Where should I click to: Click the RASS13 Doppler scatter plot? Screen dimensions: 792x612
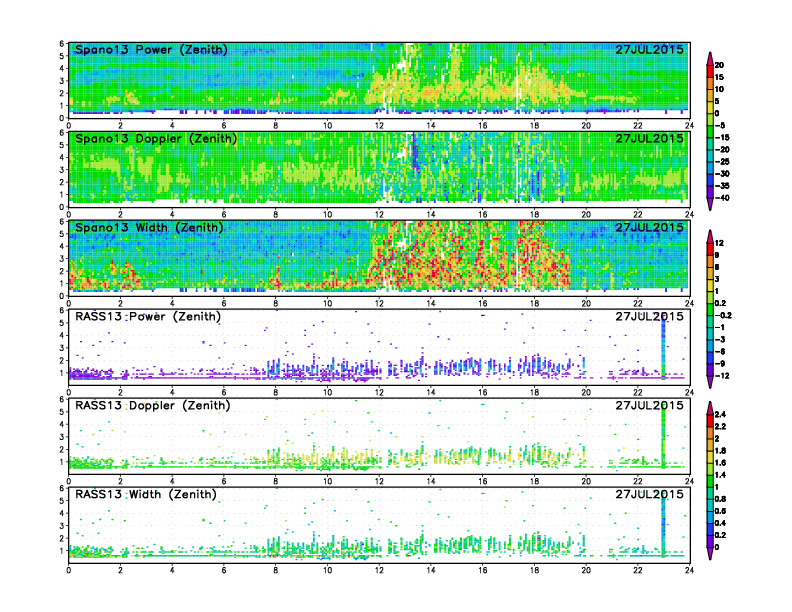(379, 436)
